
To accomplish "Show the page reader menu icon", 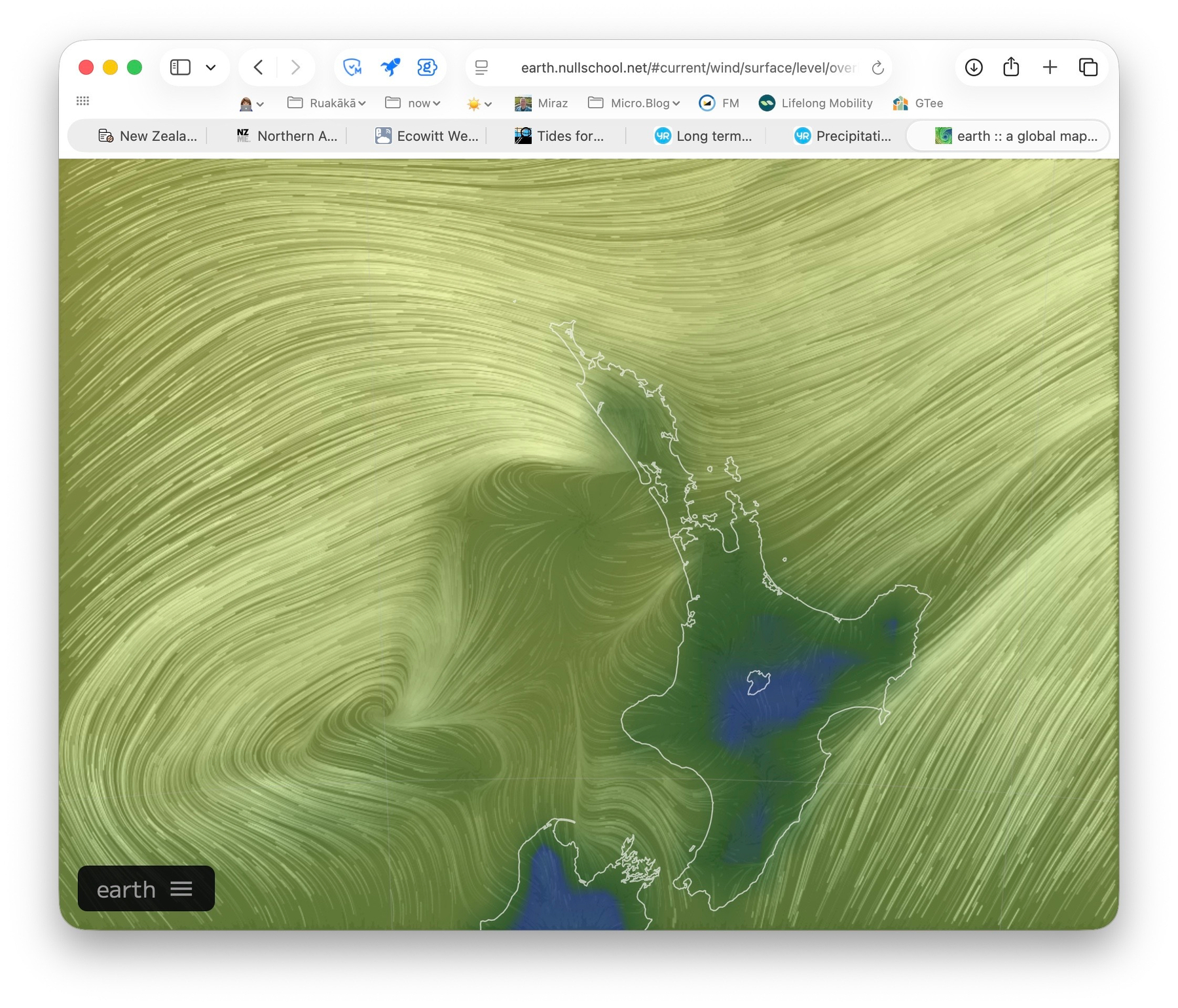I will [x=481, y=67].
